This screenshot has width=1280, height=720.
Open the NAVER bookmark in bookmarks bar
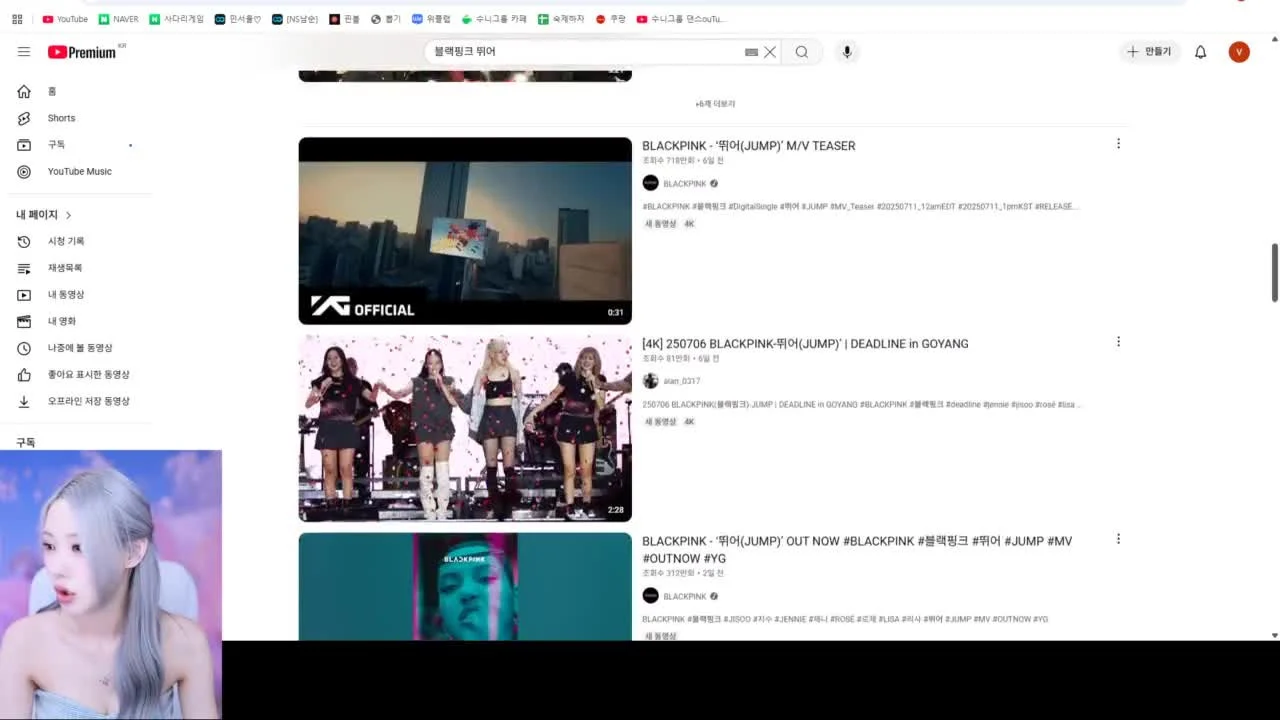[118, 19]
